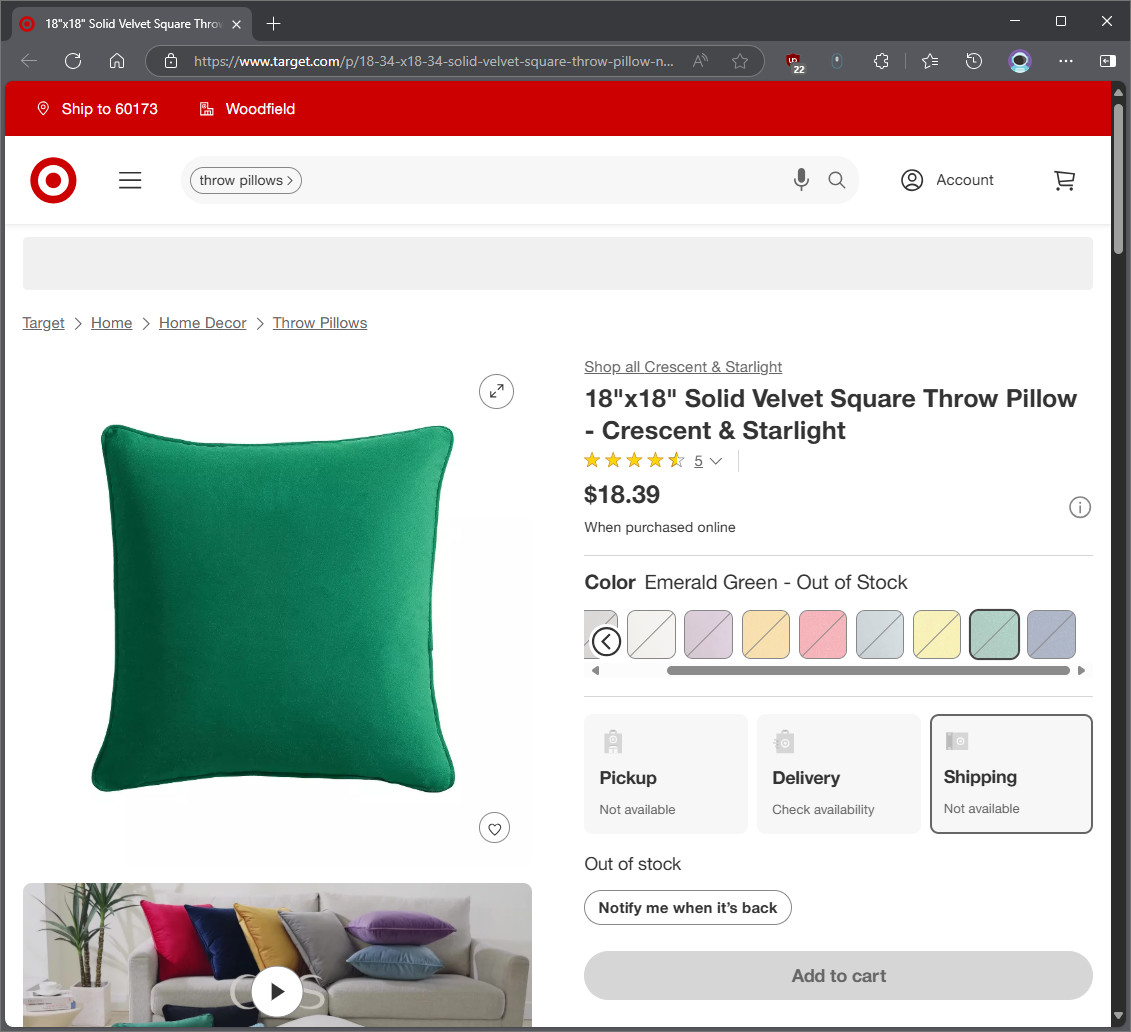1131x1032 pixels.
Task: Turn on Read aloud in address bar
Action: [700, 61]
